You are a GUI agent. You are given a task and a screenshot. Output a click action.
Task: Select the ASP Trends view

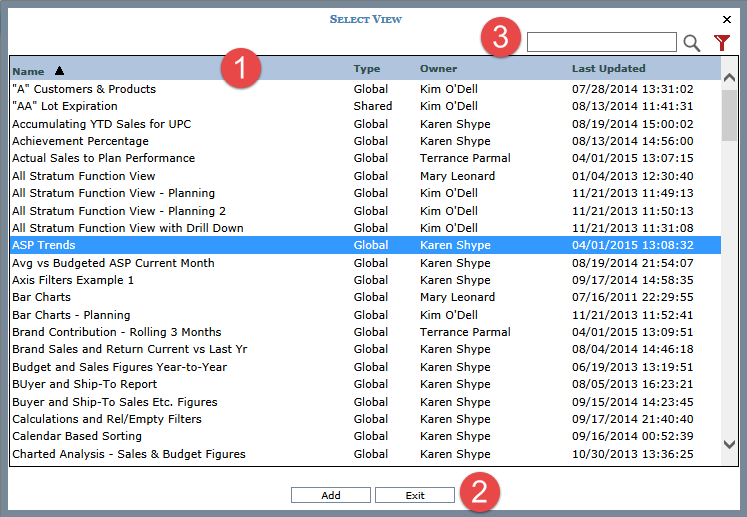pos(44,245)
